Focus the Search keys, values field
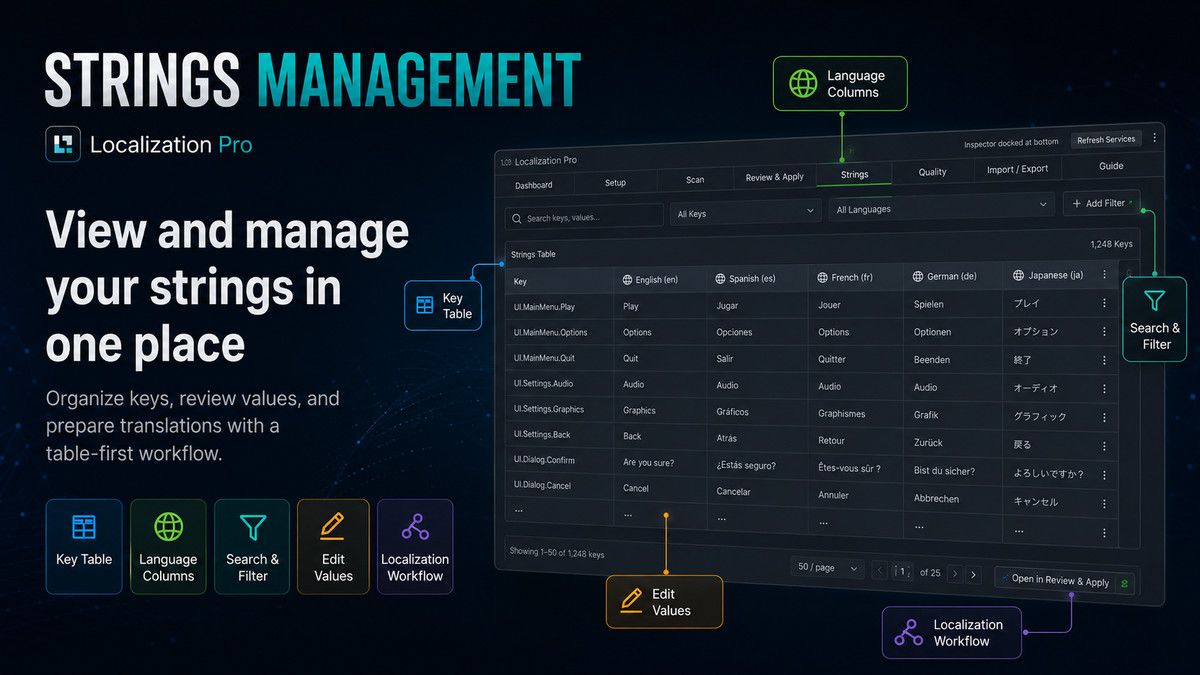This screenshot has height=675, width=1200. pos(584,217)
